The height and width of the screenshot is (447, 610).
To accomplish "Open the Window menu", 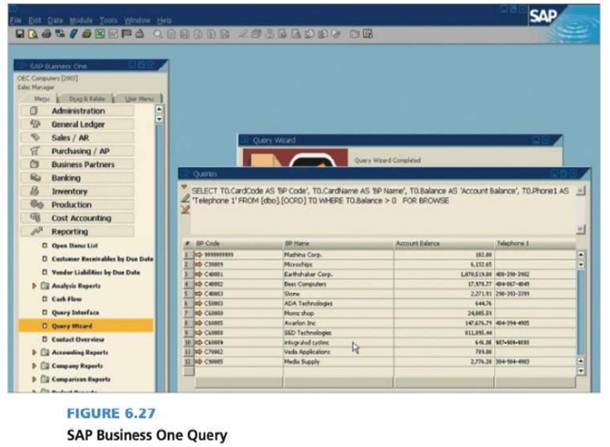I will coord(137,20).
